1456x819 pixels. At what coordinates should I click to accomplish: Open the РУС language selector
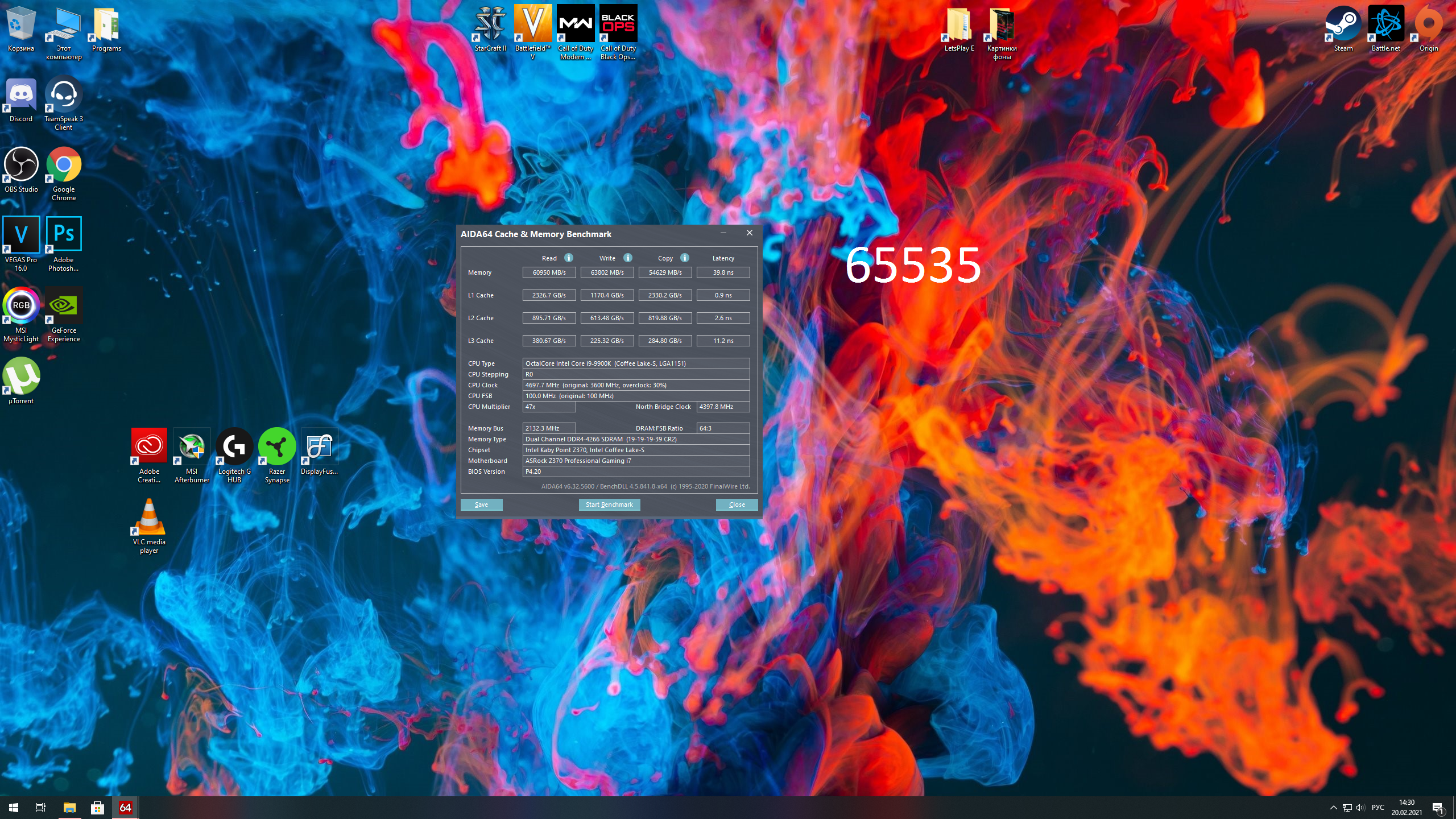1378,808
